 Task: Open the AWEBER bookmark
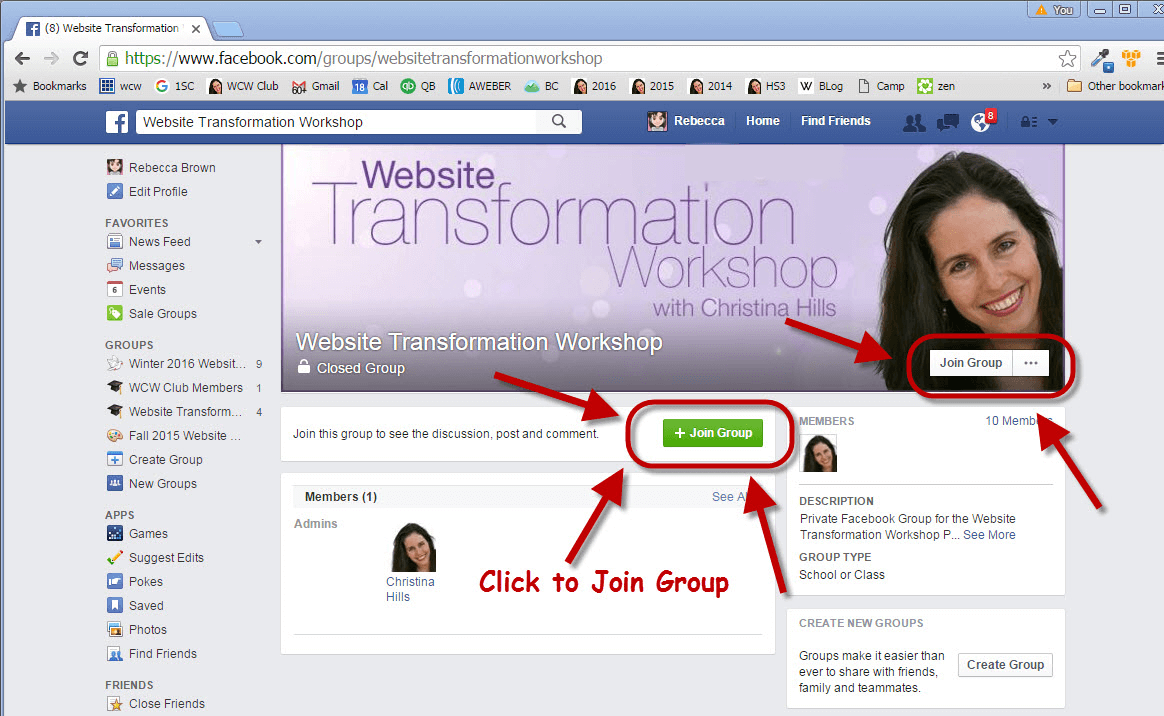point(480,86)
